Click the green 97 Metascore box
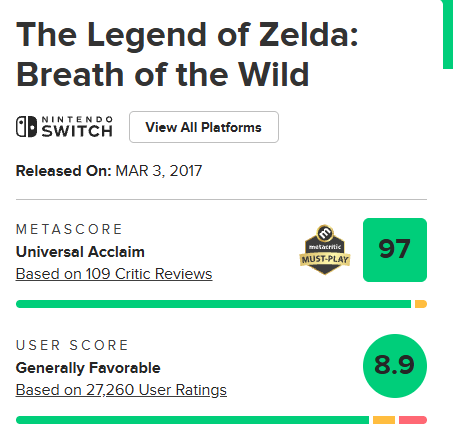 (x=395, y=250)
